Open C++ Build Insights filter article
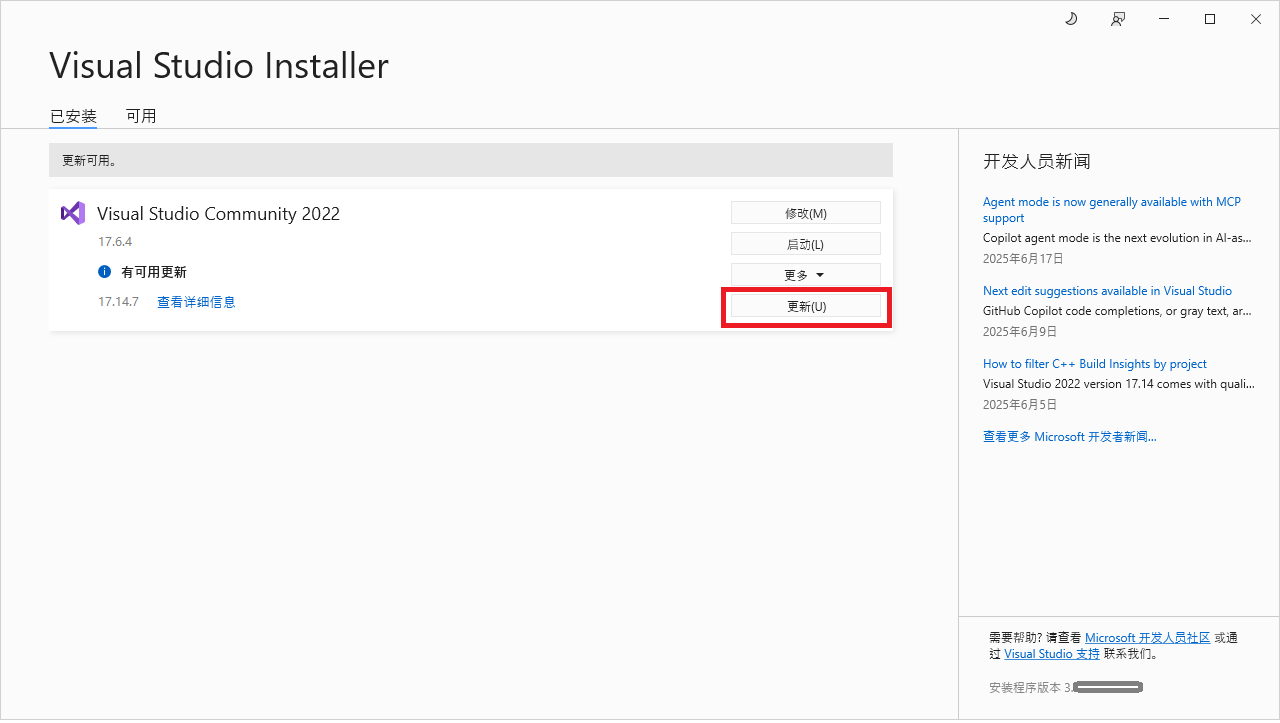 [1095, 364]
